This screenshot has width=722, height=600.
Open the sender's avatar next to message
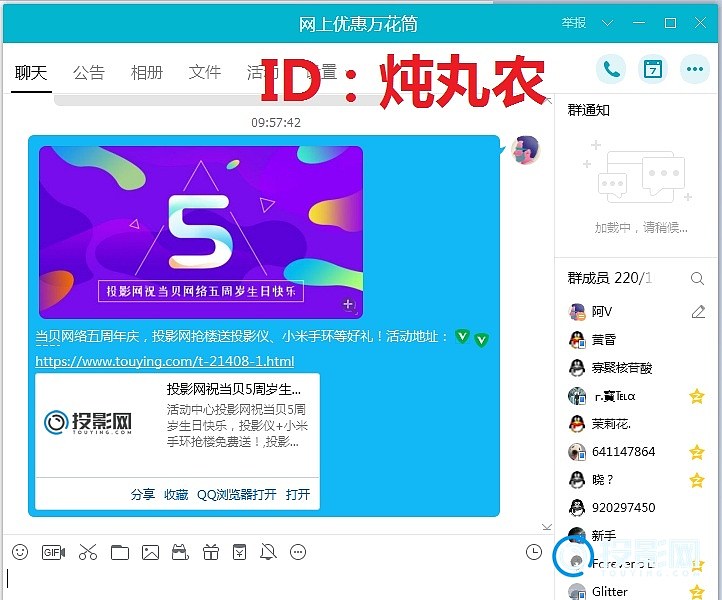click(x=525, y=150)
